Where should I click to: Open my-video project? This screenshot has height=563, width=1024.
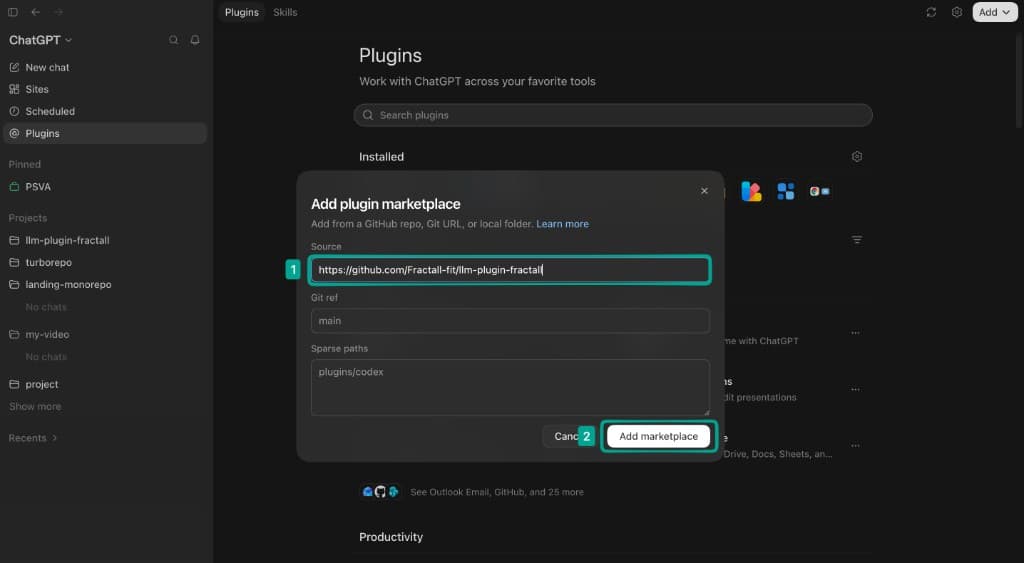(104, 334)
